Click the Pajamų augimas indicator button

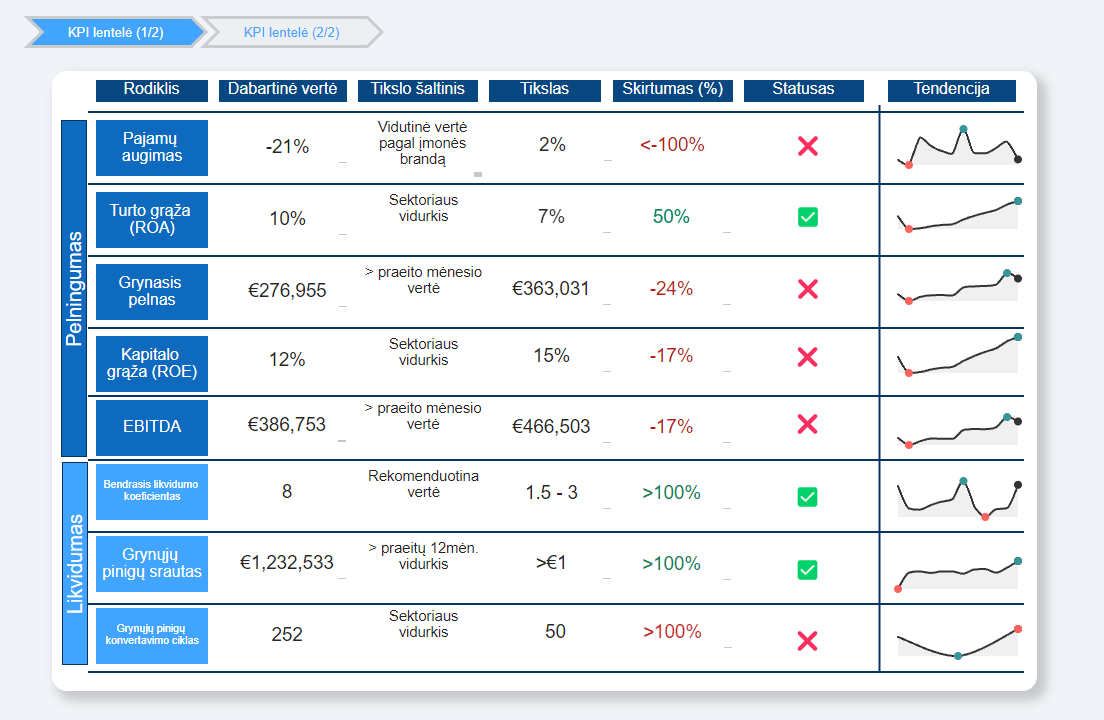pyautogui.click(x=152, y=148)
